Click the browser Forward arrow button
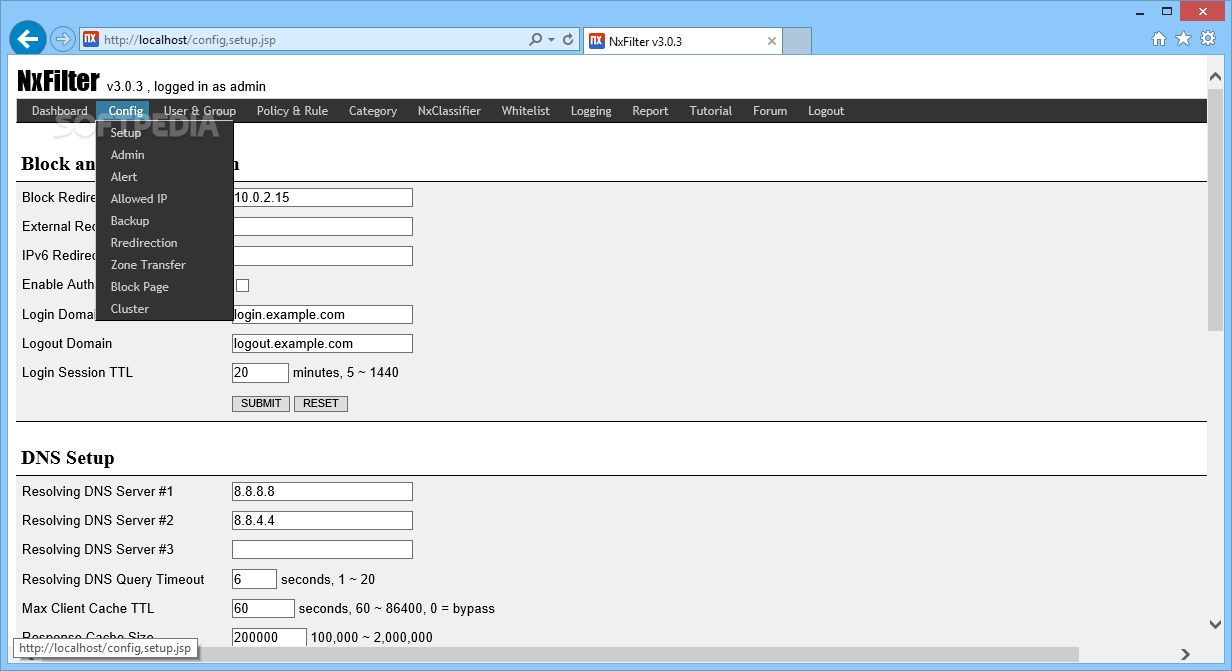 pyautogui.click(x=62, y=39)
